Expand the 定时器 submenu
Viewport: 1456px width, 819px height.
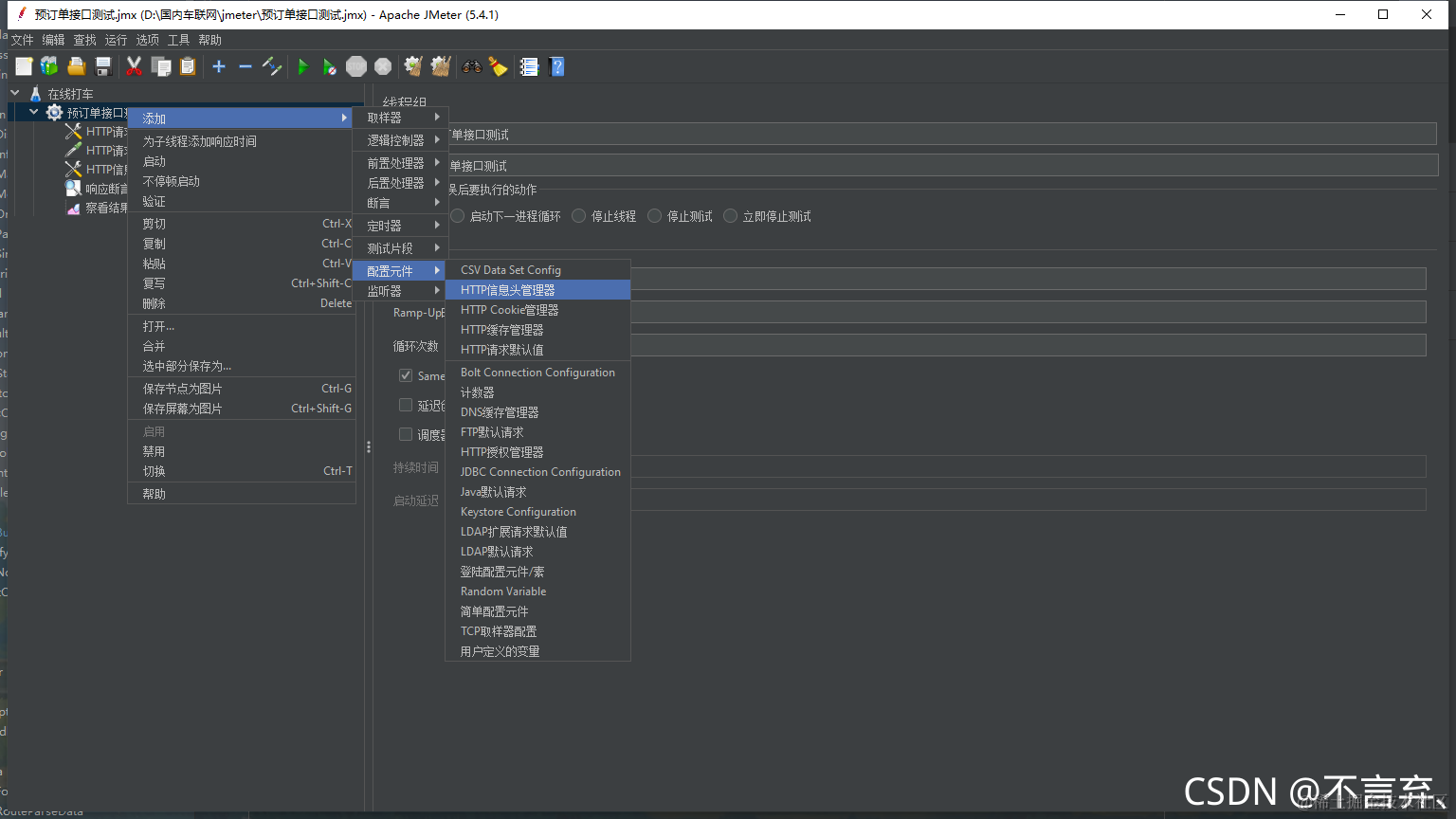coord(399,226)
